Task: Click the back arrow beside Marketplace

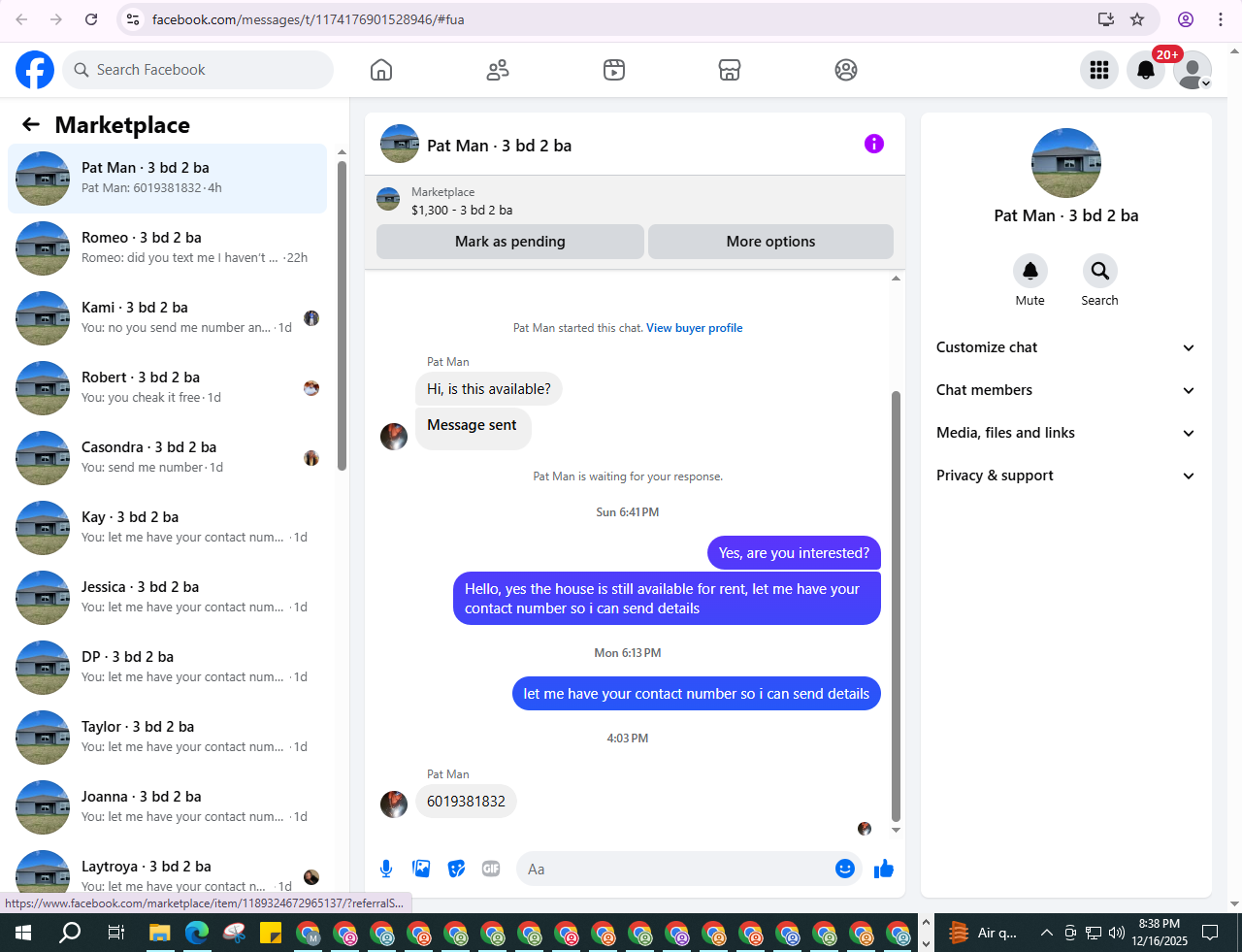Action: 31,124
